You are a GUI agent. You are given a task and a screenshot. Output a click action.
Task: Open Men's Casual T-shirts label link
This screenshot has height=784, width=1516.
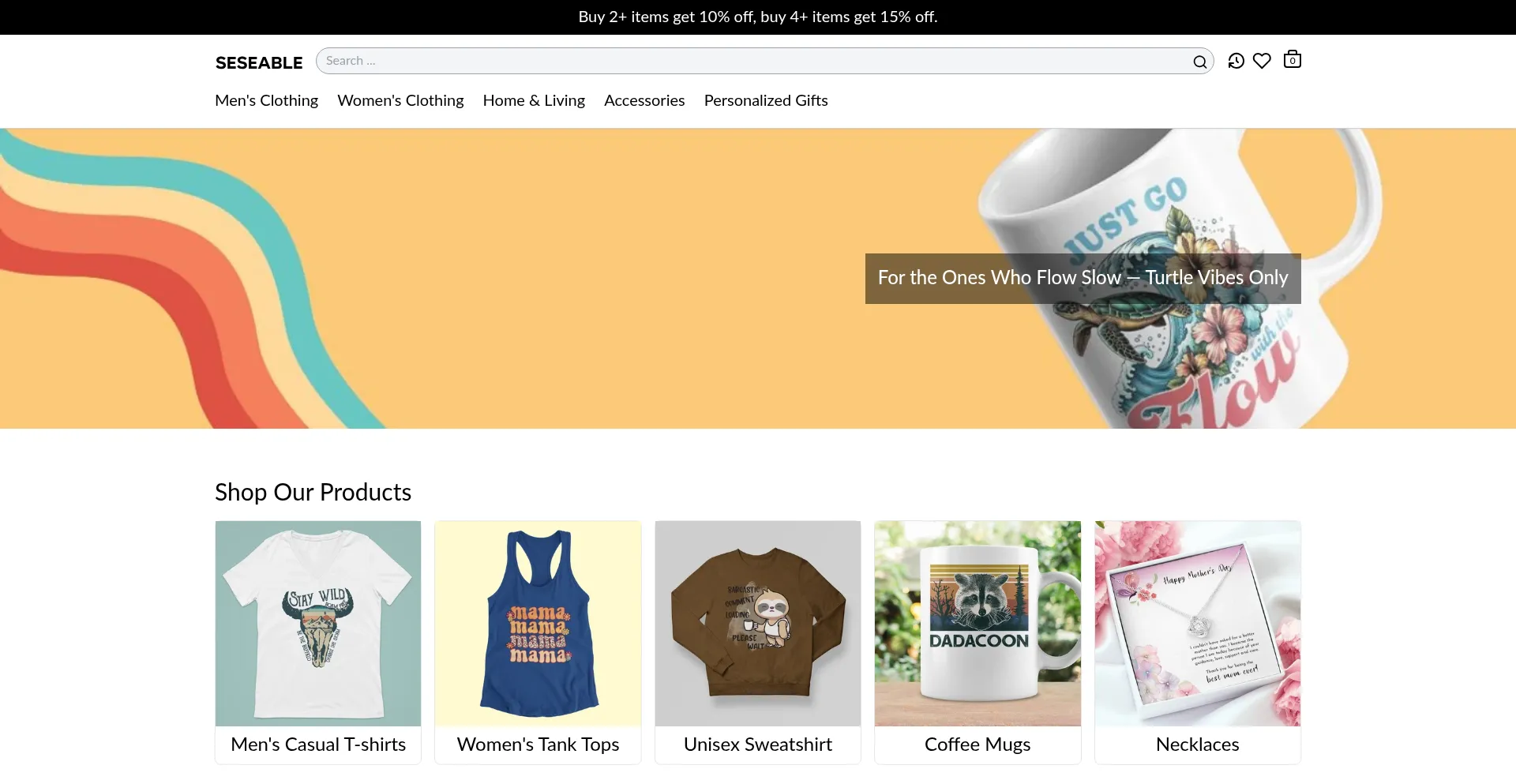pyautogui.click(x=318, y=745)
